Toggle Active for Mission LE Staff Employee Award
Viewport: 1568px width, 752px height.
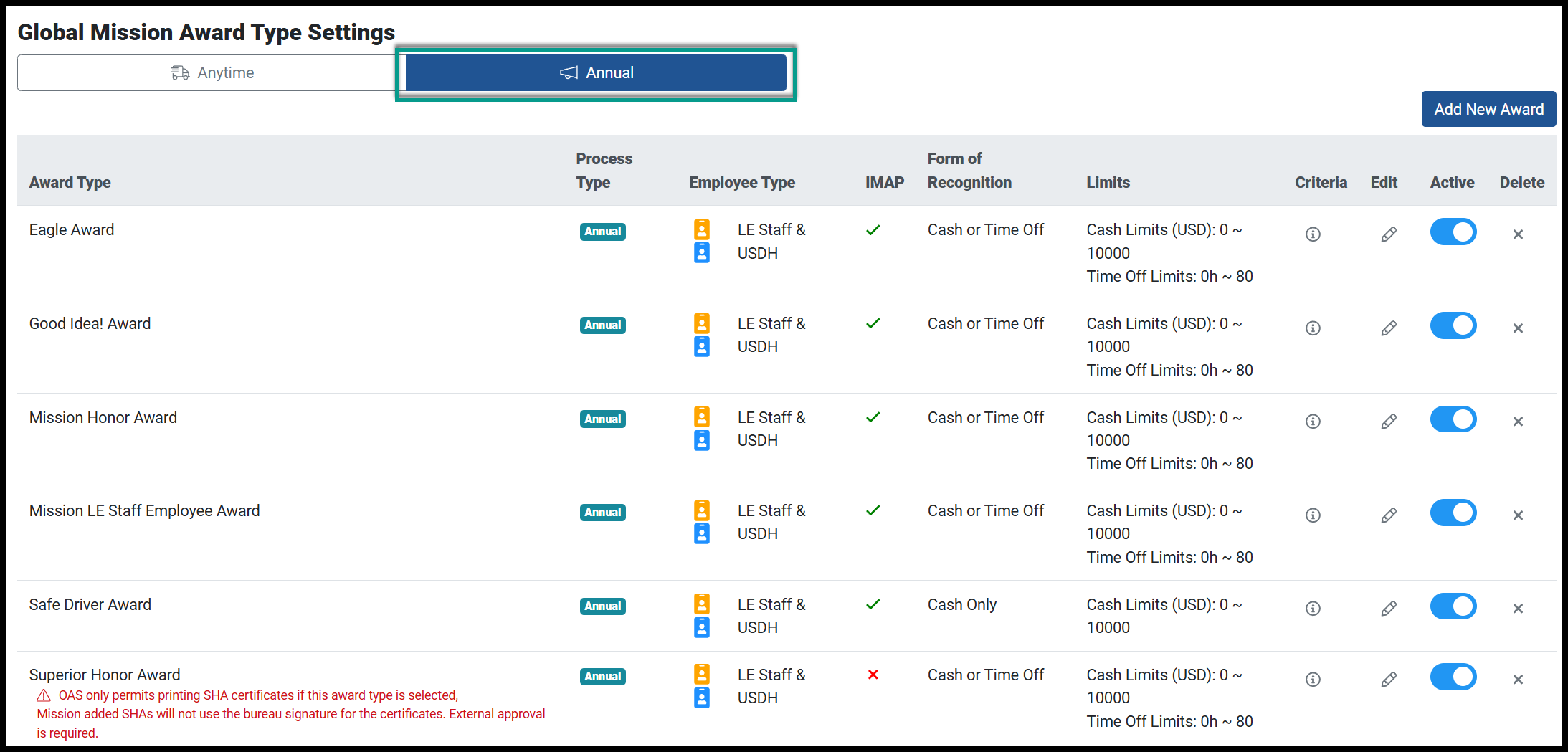click(x=1453, y=513)
